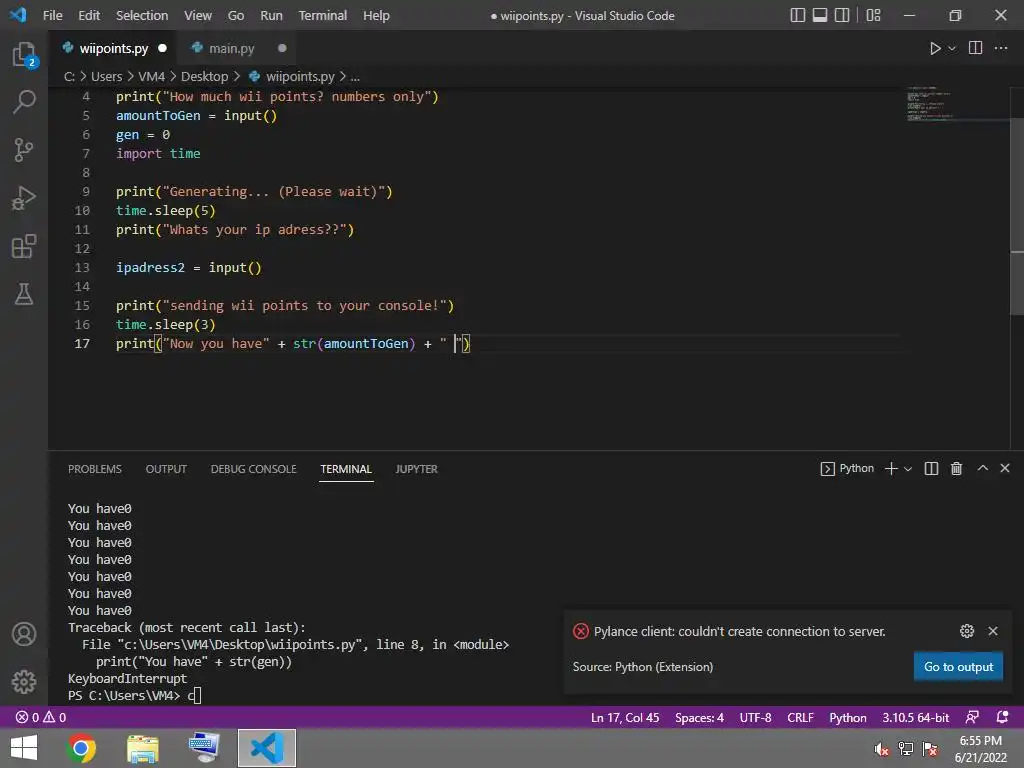Viewport: 1024px width, 768px height.
Task: Open Google Chrome from the taskbar
Action: click(x=81, y=748)
